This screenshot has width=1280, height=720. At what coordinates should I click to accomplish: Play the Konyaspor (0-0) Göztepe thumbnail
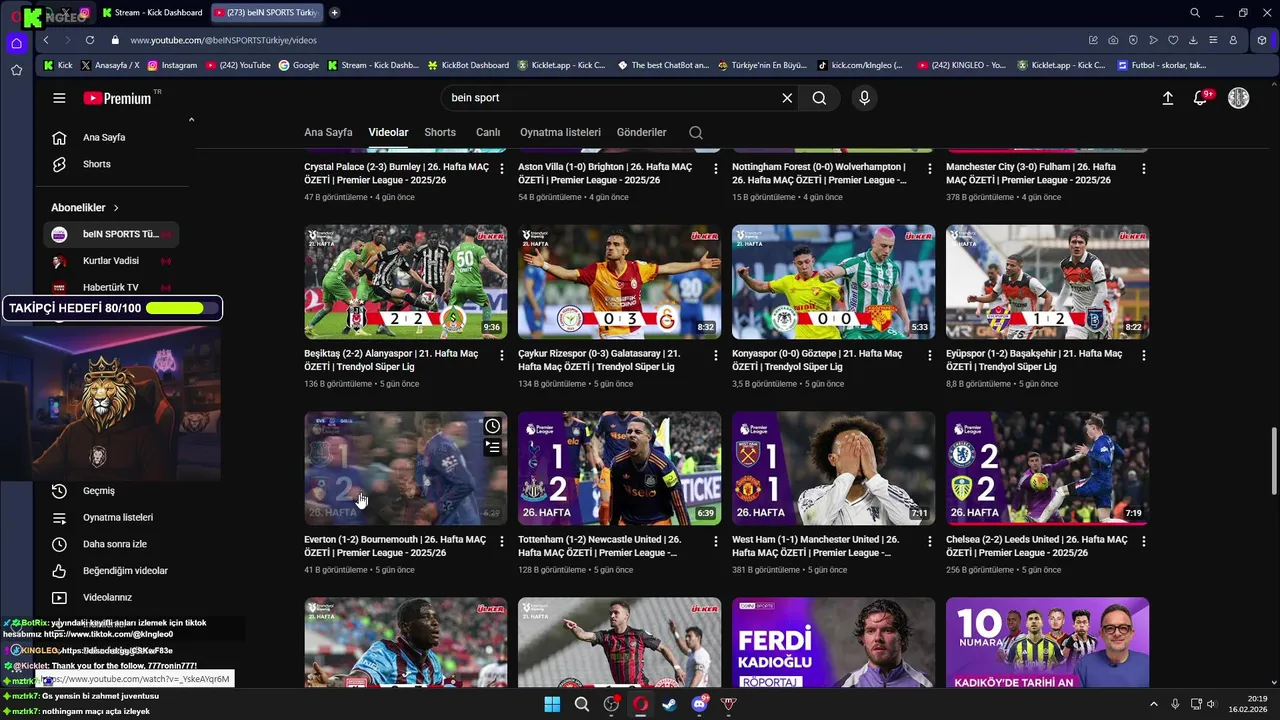click(x=833, y=282)
